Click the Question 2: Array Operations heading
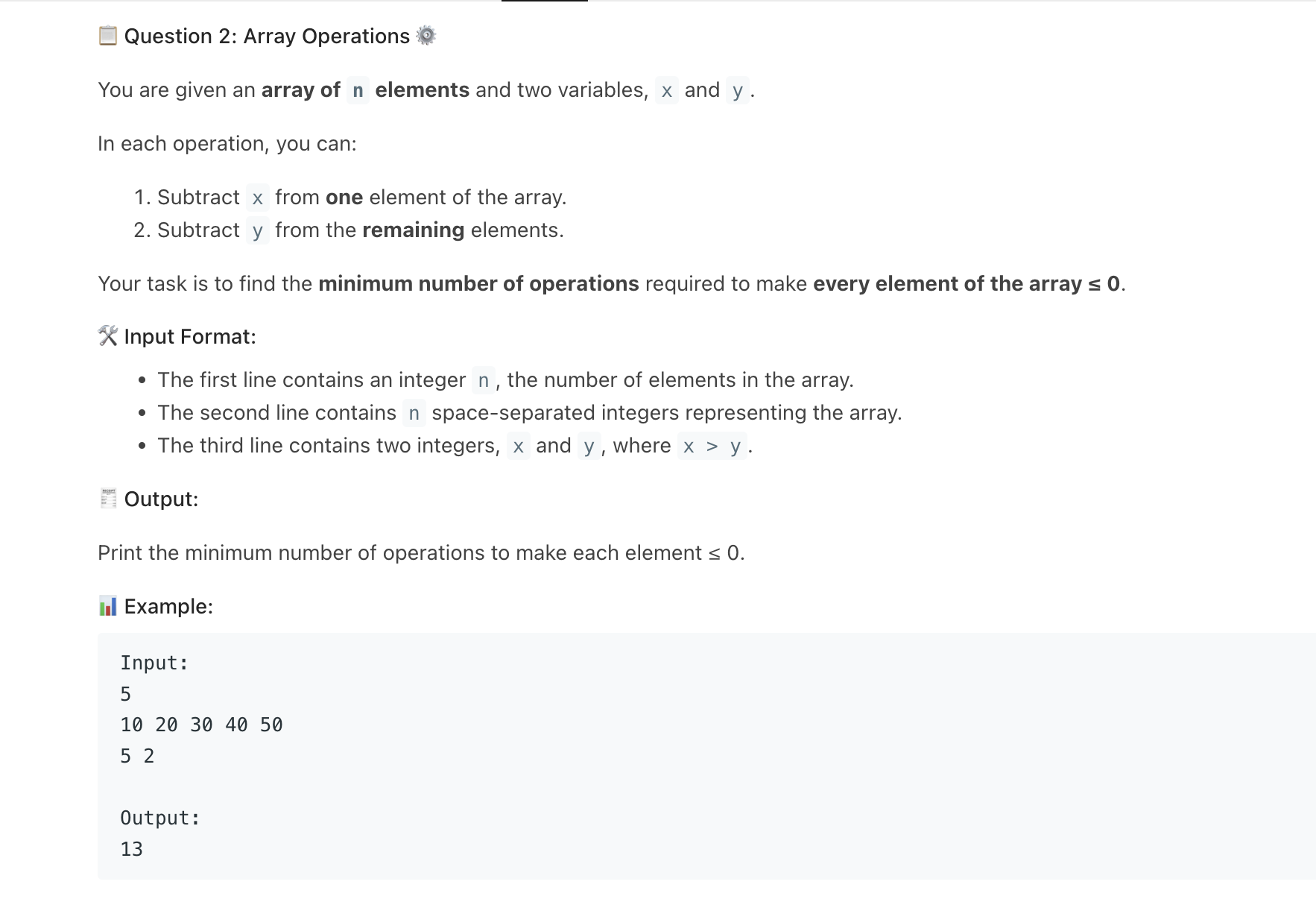1316x905 pixels. pyautogui.click(x=267, y=36)
